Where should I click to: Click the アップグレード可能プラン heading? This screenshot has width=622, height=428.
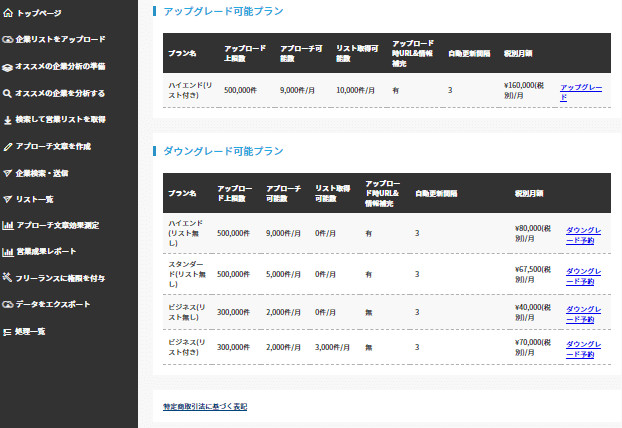(x=223, y=11)
